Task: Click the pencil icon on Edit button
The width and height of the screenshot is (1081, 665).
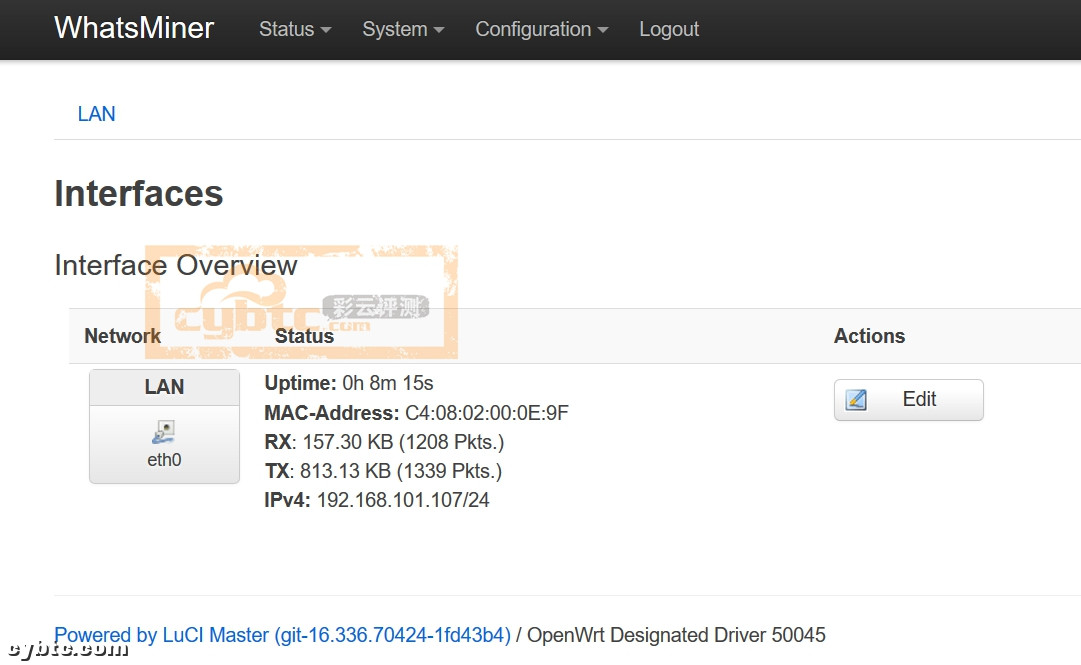Action: click(x=856, y=400)
